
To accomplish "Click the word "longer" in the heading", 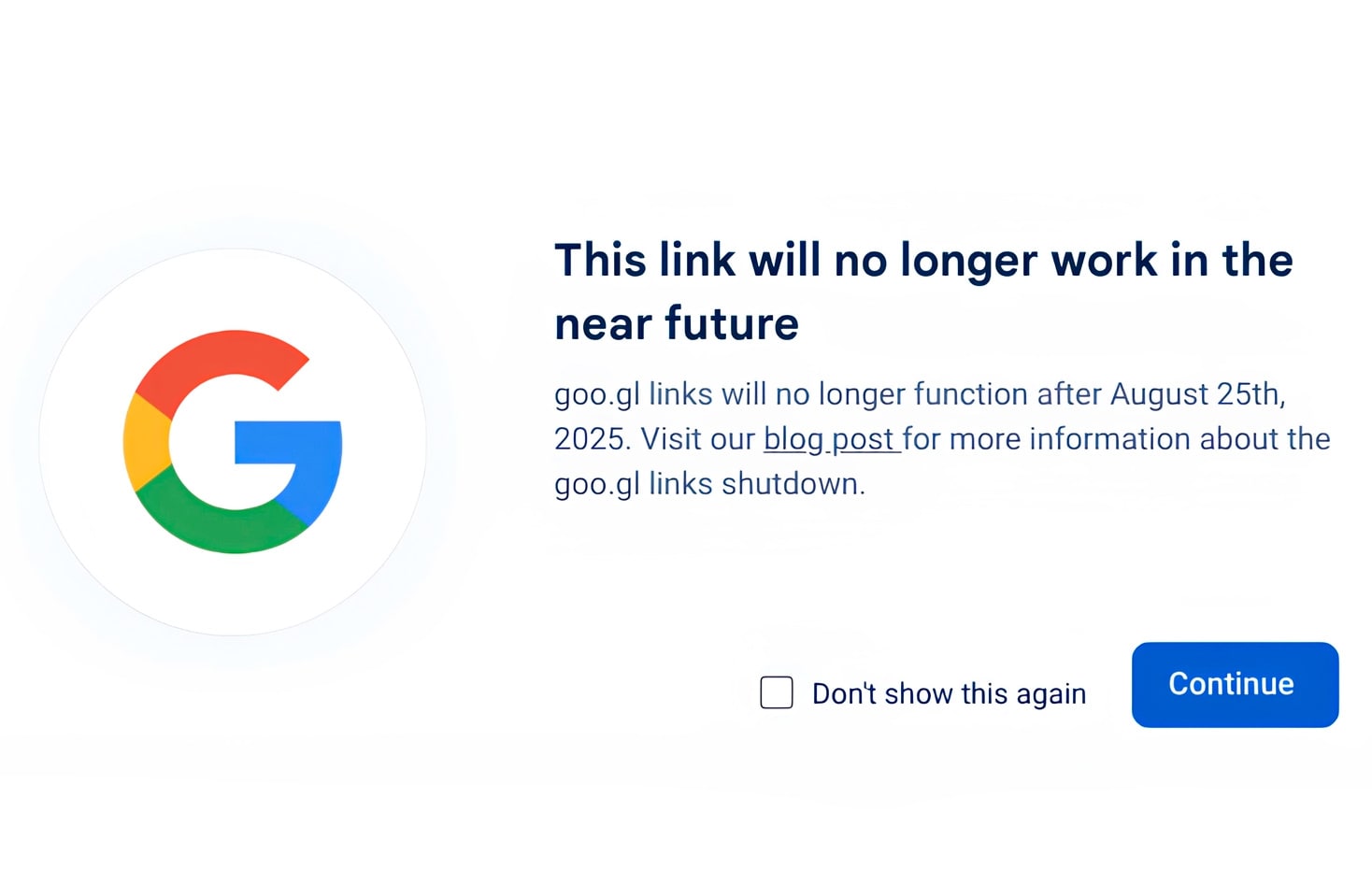I will pyautogui.click(x=967, y=262).
